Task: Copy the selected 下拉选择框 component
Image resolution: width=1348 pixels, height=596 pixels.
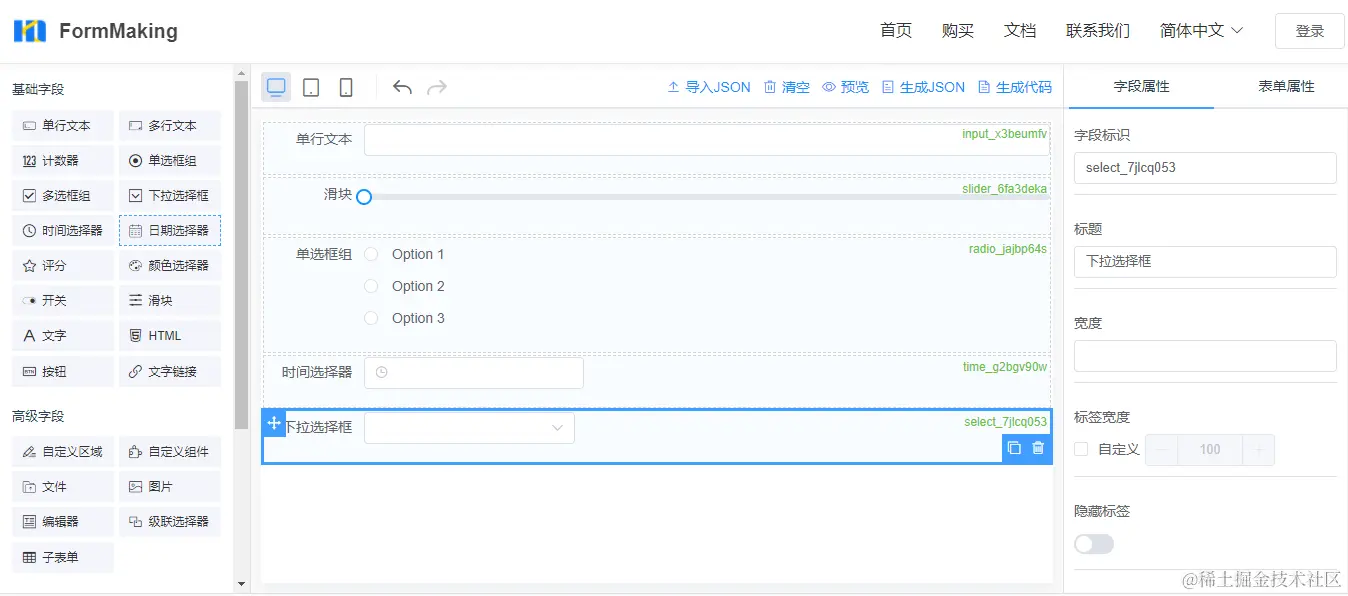Action: pyautogui.click(x=1015, y=448)
